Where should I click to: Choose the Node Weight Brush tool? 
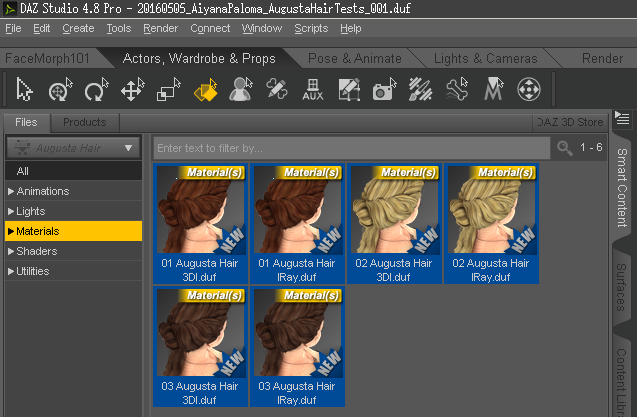tap(420, 89)
